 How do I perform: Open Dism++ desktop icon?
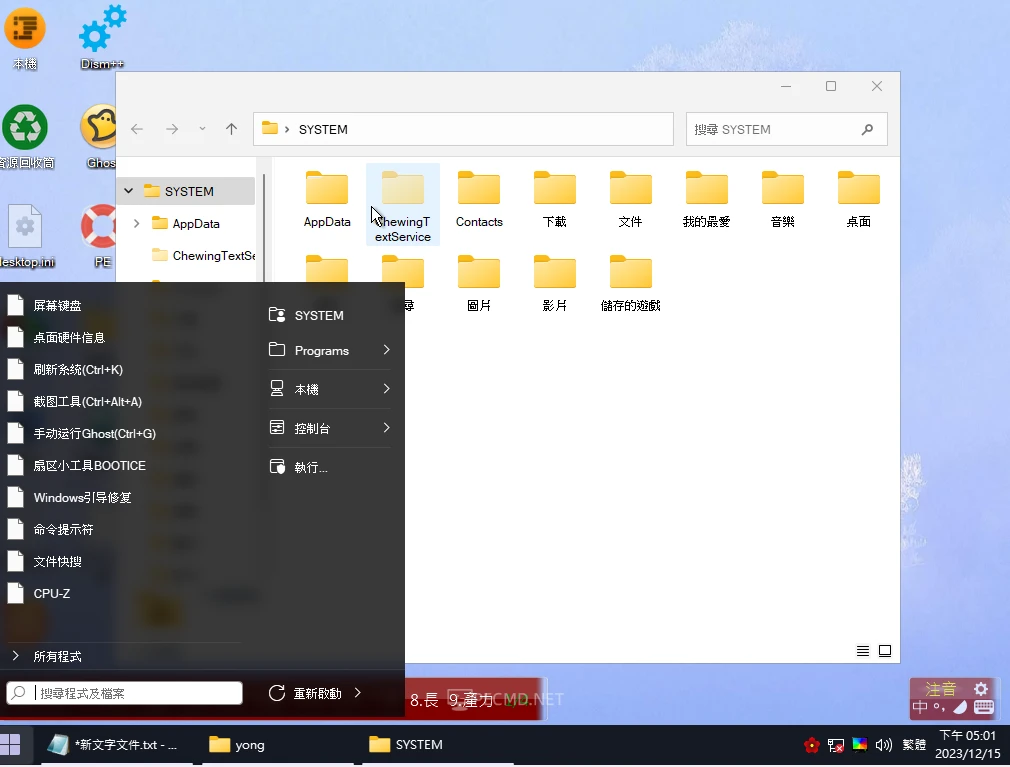(x=102, y=38)
